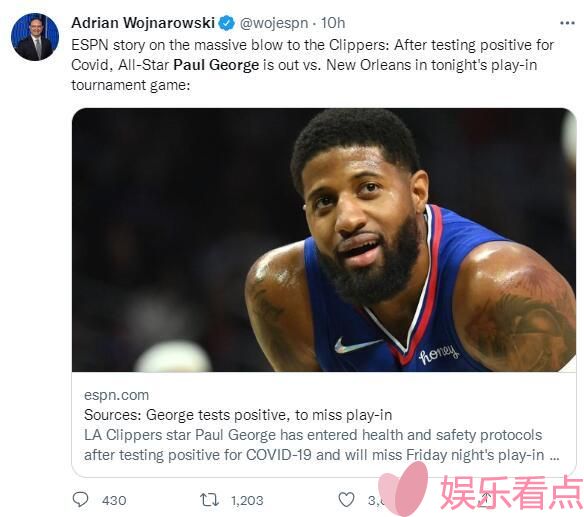Screen dimensions: 584x517
Task: Like the tweet with the heart icon
Action: click(346, 499)
